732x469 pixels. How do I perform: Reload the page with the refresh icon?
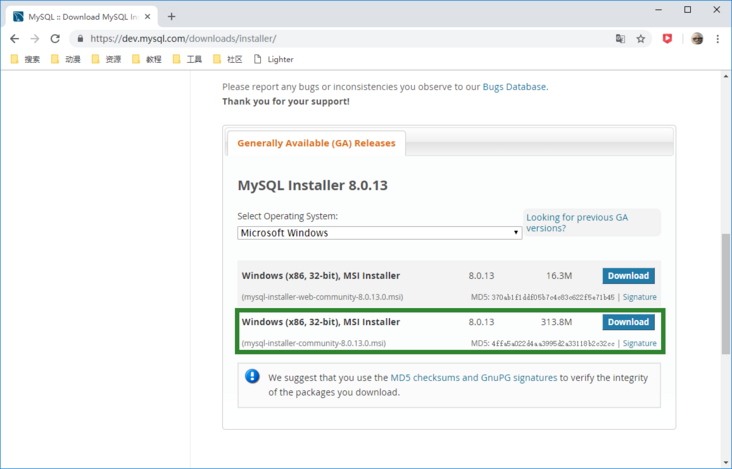tap(55, 39)
